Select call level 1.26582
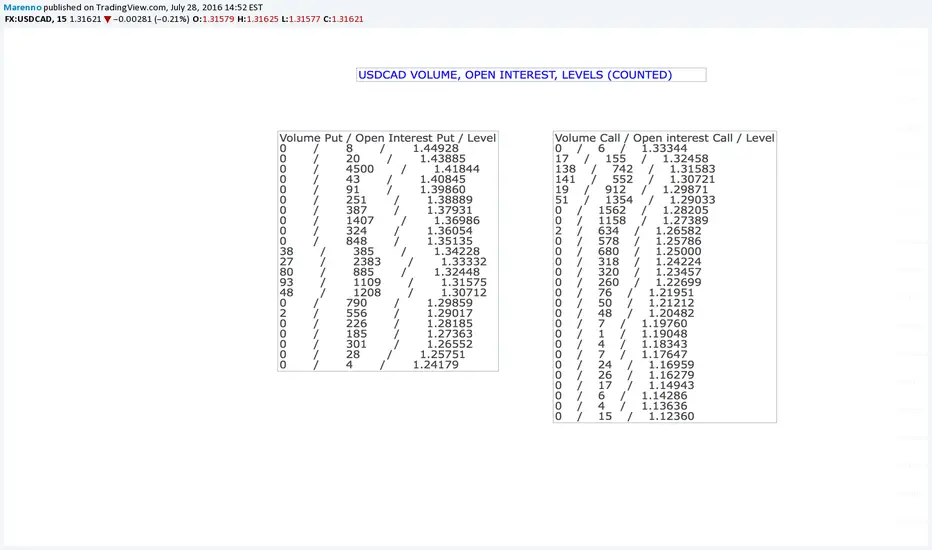932x550 pixels. [x=678, y=231]
